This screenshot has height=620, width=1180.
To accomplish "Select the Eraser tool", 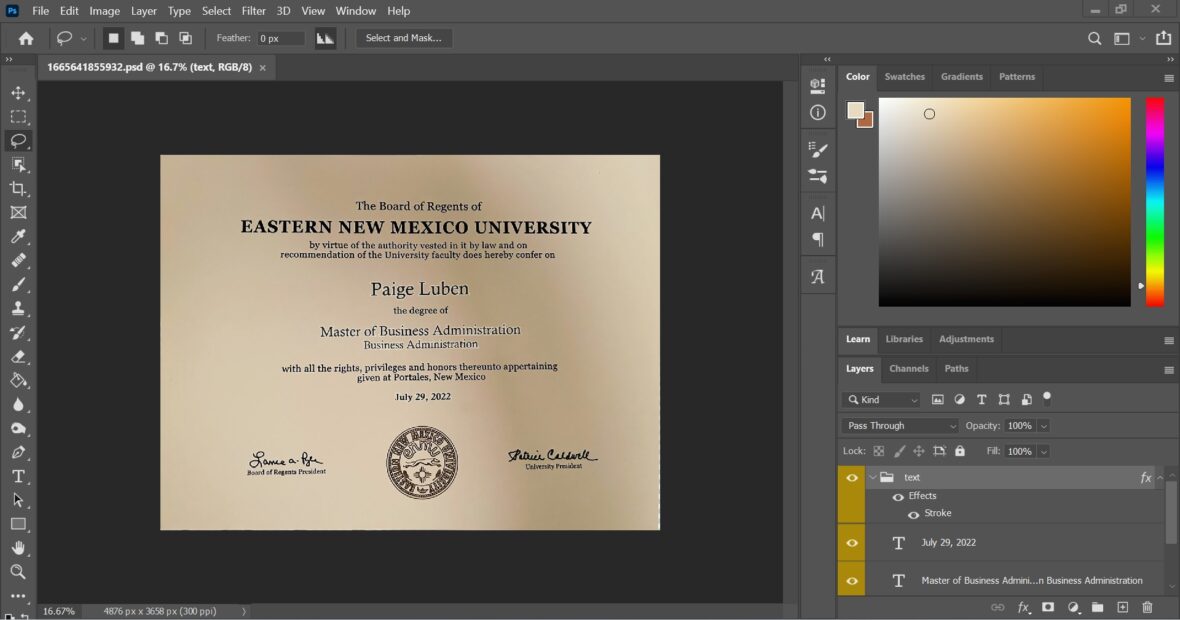I will pyautogui.click(x=18, y=357).
